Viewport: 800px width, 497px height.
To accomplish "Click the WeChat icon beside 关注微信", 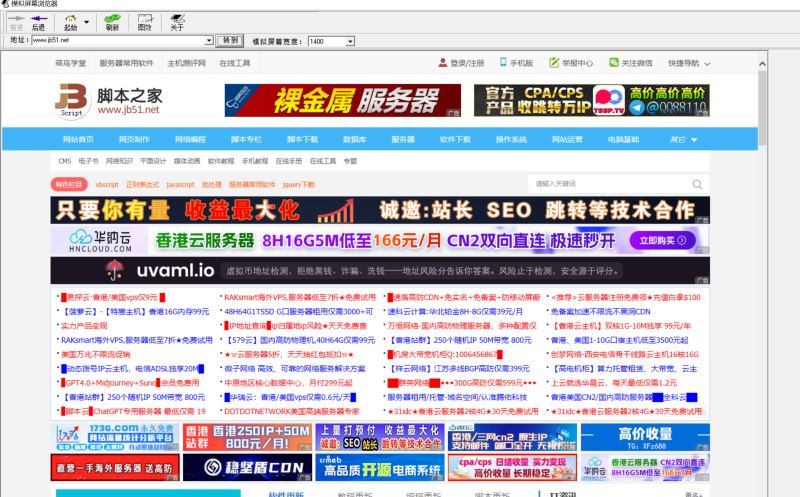I will pos(614,63).
